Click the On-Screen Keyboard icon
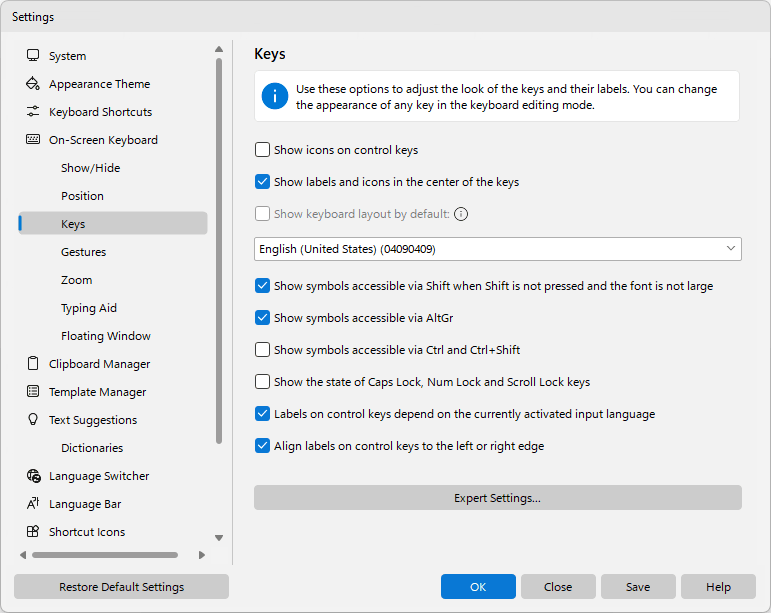771x613 pixels. click(x=33, y=140)
